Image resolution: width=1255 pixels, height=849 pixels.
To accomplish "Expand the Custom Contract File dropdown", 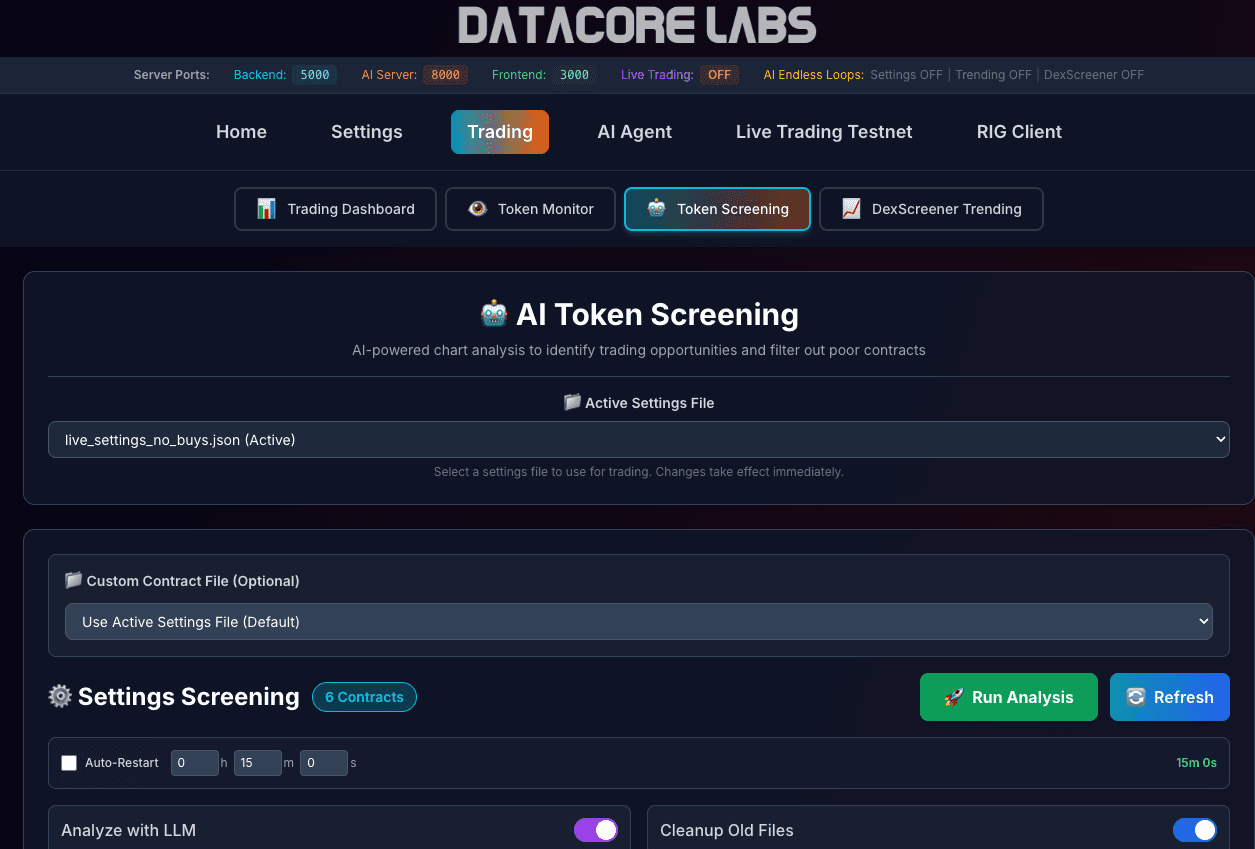I will (639, 621).
